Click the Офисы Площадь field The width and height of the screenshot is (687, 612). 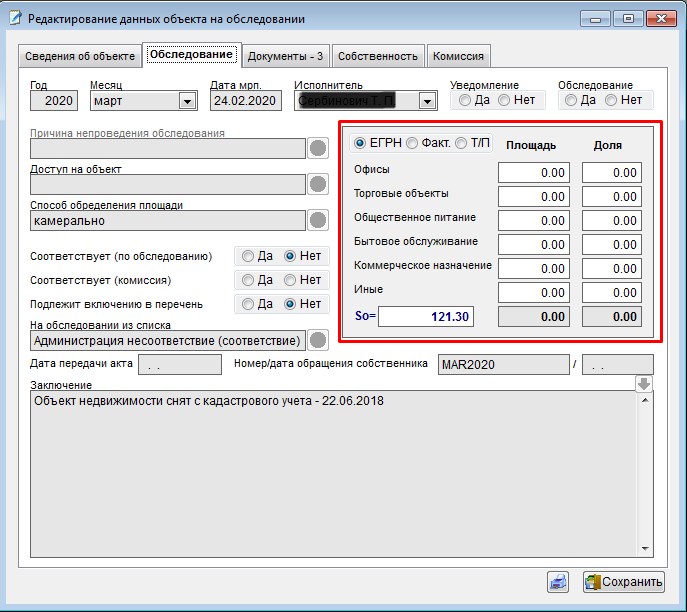tap(534, 172)
